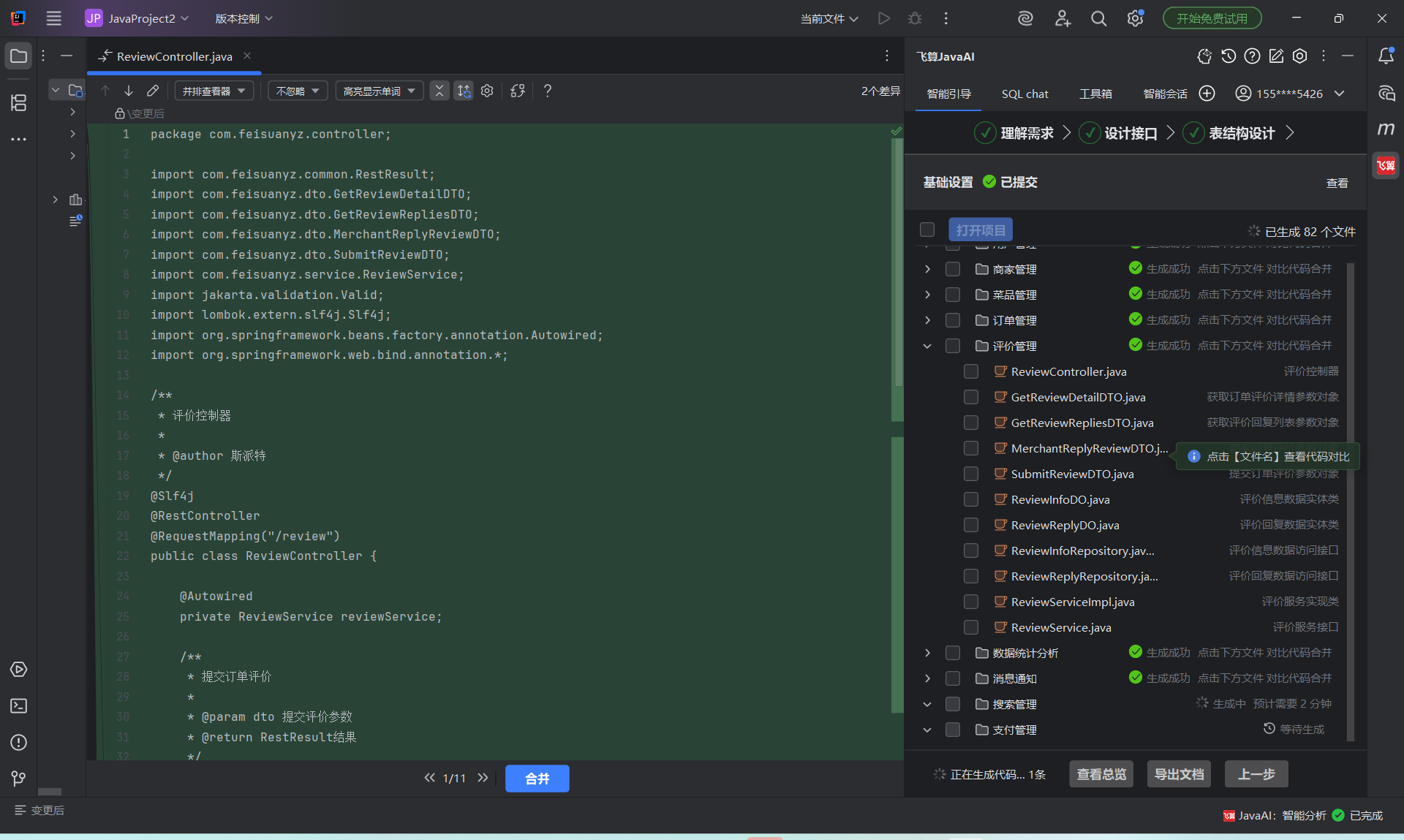Switch to the SQL chat tab
This screenshot has height=840, width=1404.
pyautogui.click(x=1024, y=94)
